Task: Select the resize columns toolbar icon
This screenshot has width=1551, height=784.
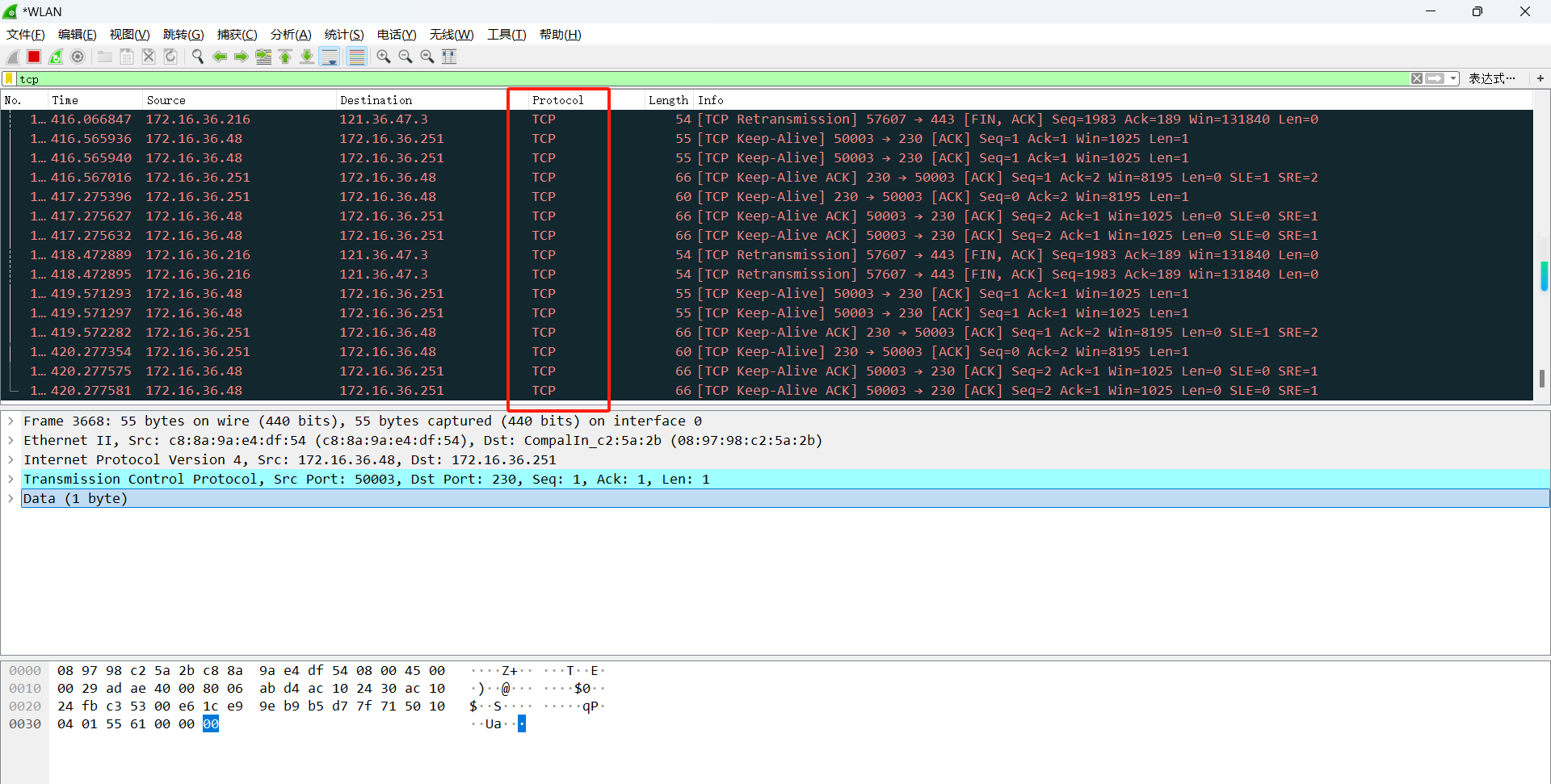Action: [x=449, y=57]
